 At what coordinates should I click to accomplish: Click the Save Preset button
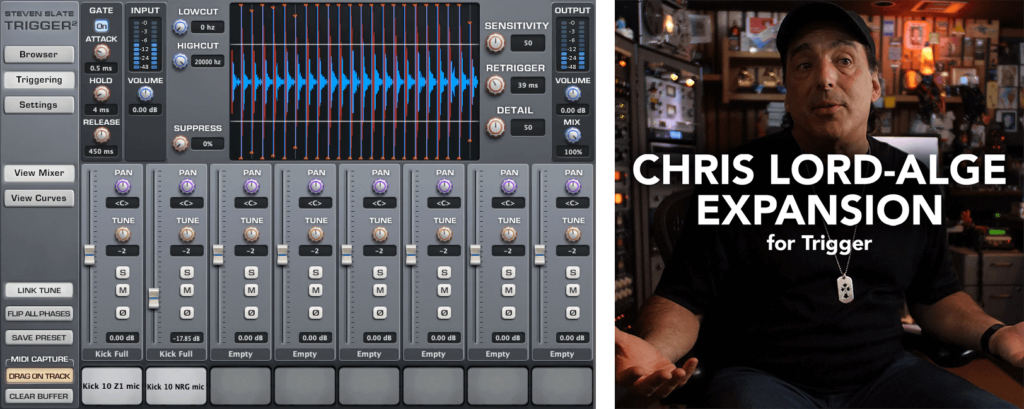pyautogui.click(x=39, y=338)
